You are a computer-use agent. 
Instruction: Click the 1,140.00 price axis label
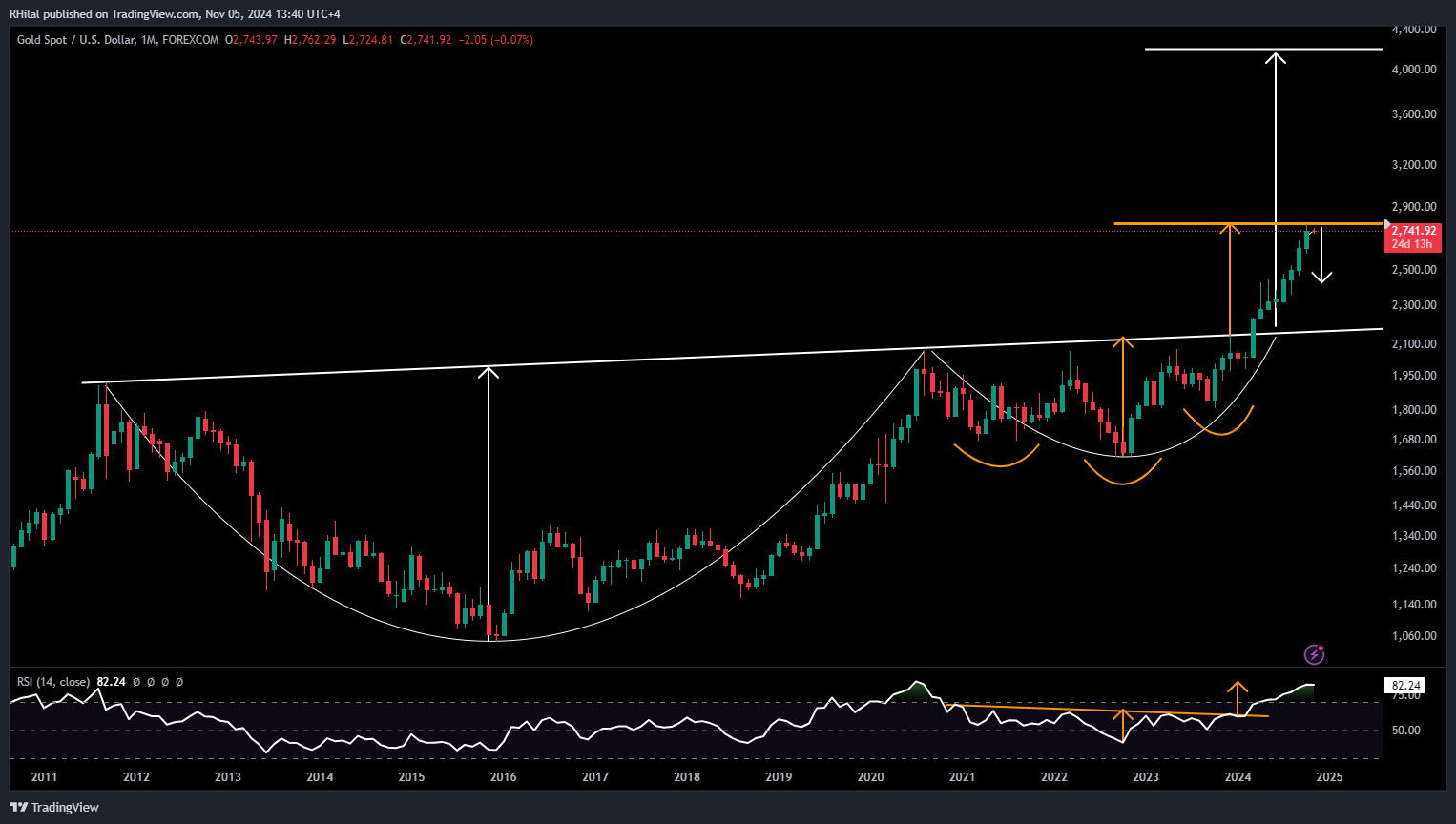coord(1414,604)
